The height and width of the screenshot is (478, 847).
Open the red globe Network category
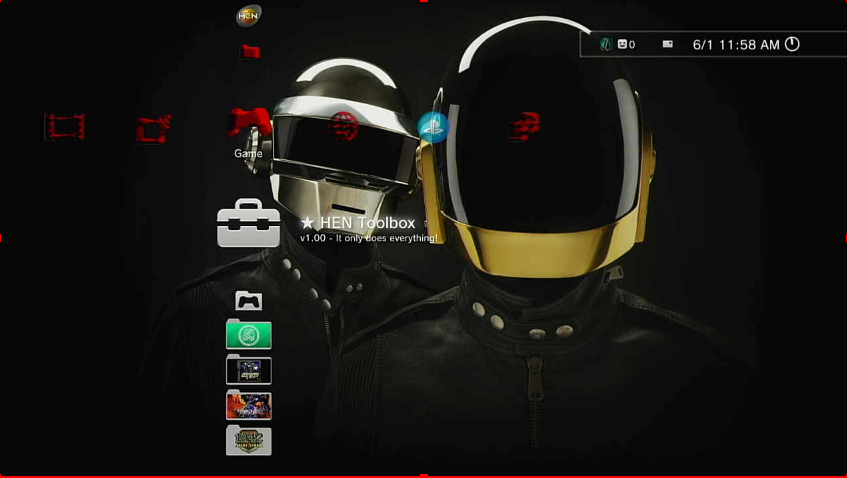tap(344, 126)
